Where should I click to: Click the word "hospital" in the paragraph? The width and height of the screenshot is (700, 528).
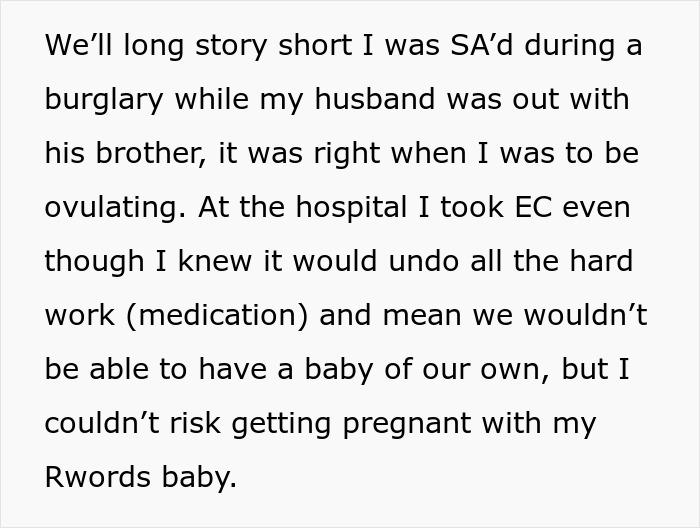tap(353, 208)
